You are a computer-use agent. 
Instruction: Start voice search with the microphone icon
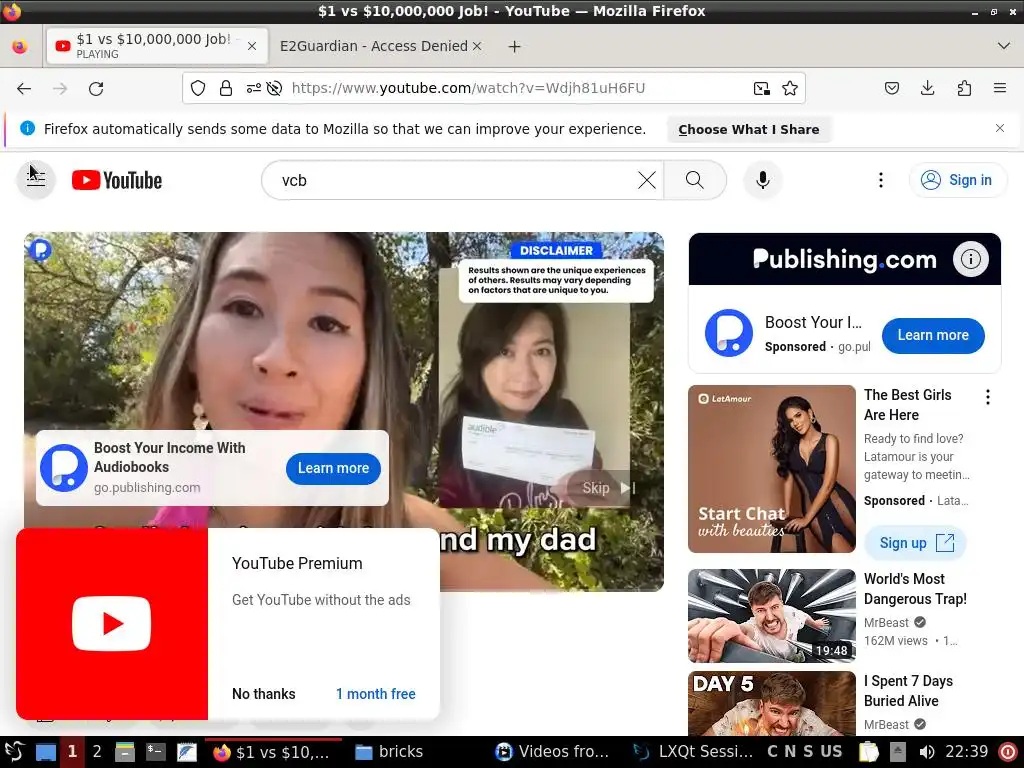point(762,180)
